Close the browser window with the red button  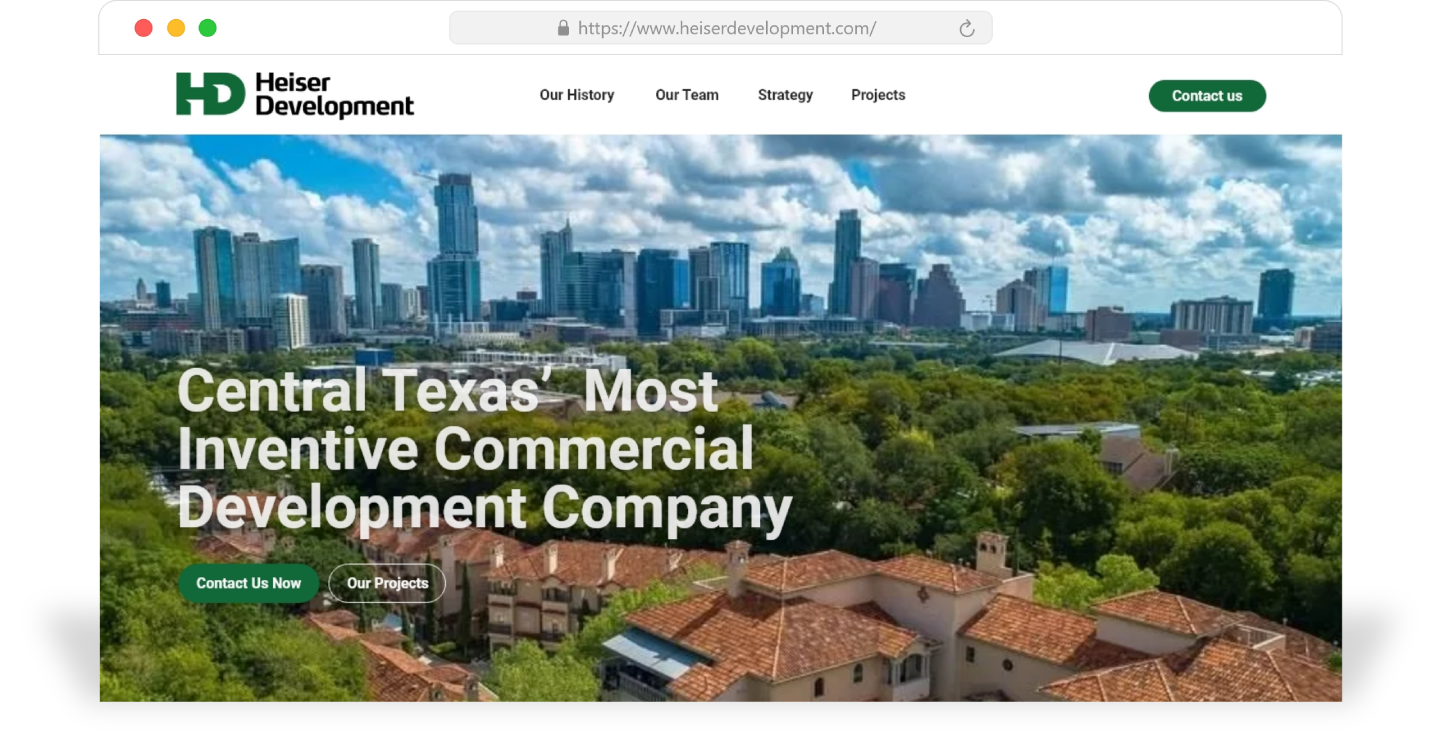point(143,28)
